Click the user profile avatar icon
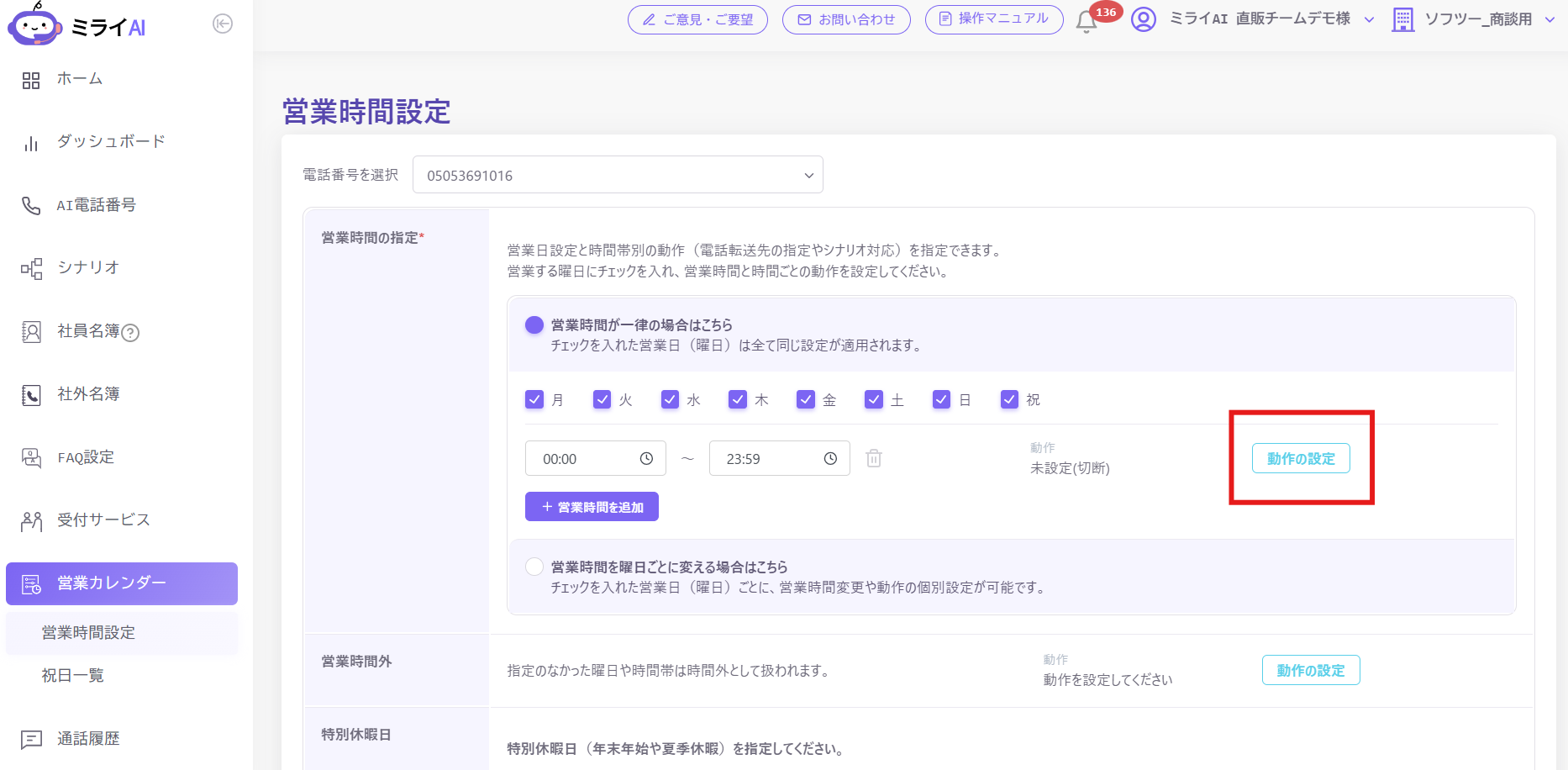This screenshot has height=770, width=1568. point(1144,18)
